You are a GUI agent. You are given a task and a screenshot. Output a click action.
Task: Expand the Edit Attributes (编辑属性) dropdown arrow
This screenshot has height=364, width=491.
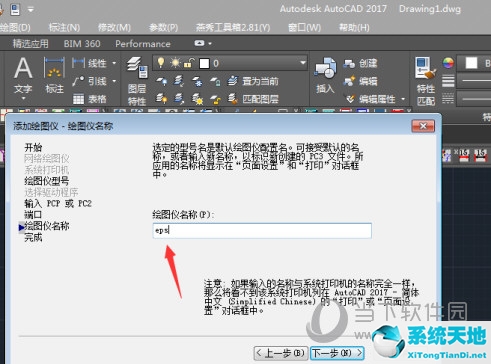pyautogui.click(x=403, y=99)
